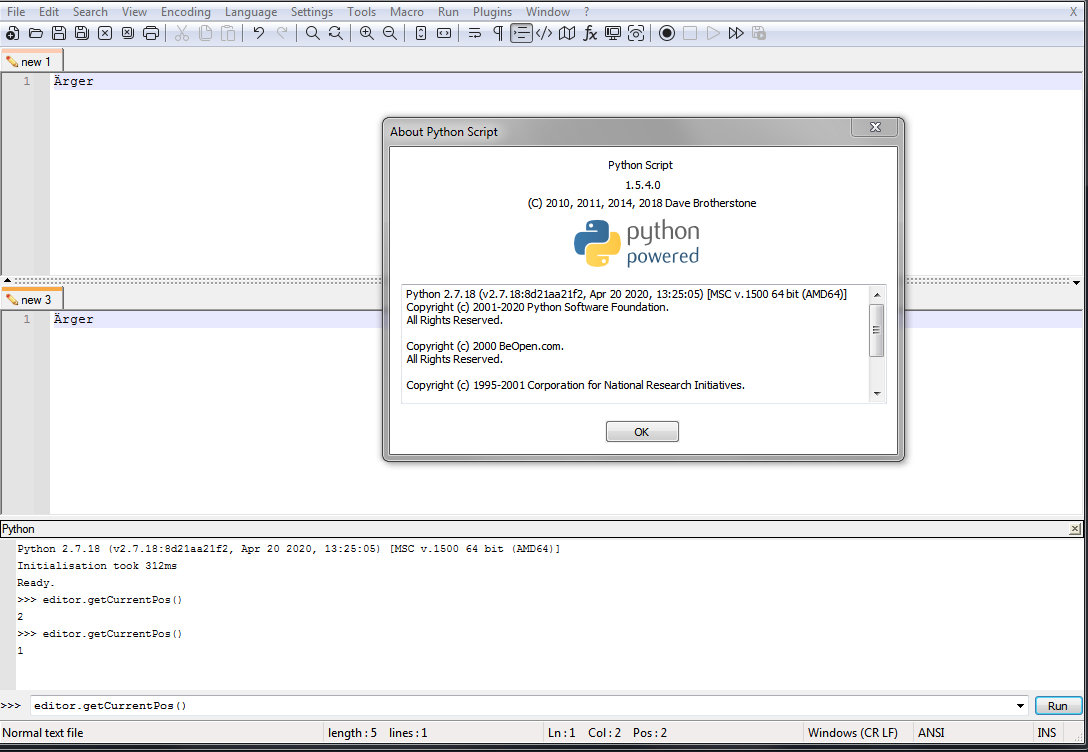This screenshot has width=1088, height=752.
Task: Print the current document
Action: click(151, 33)
